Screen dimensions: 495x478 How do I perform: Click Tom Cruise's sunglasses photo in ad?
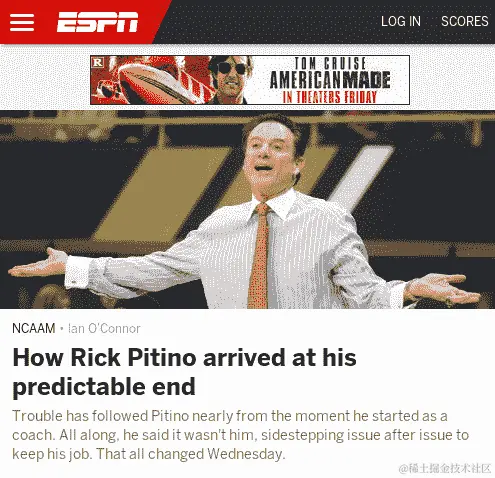231,79
